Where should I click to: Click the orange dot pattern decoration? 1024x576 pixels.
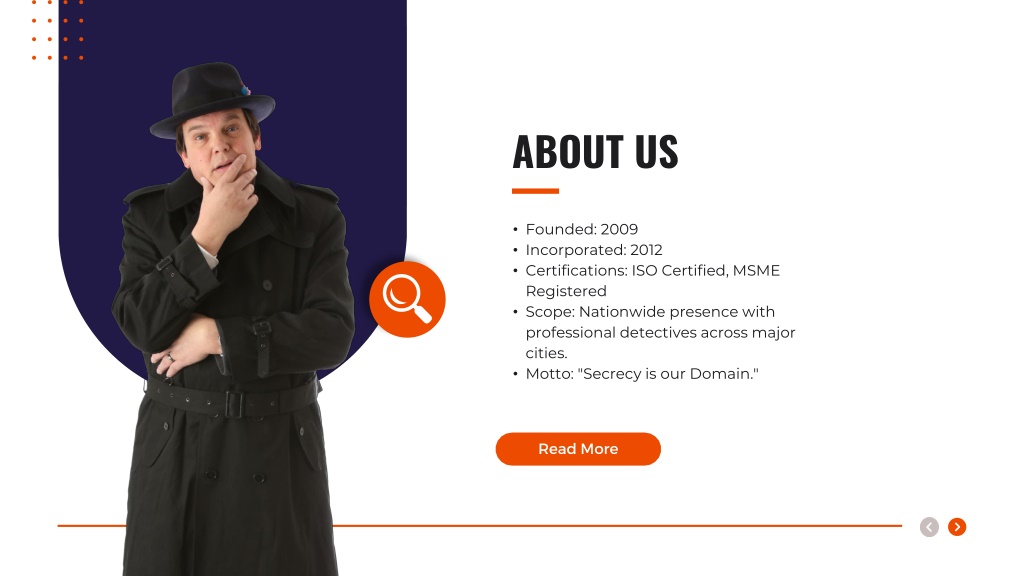57,30
